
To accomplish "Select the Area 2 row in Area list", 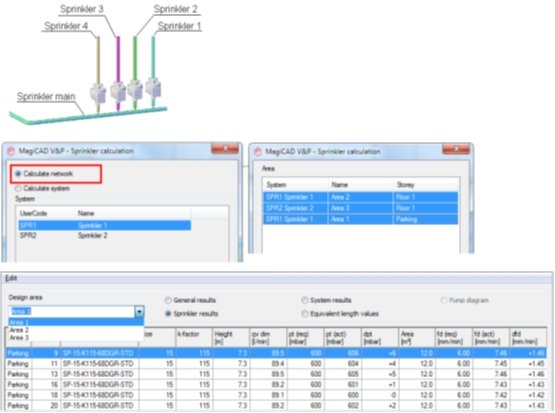I will click(x=360, y=197).
